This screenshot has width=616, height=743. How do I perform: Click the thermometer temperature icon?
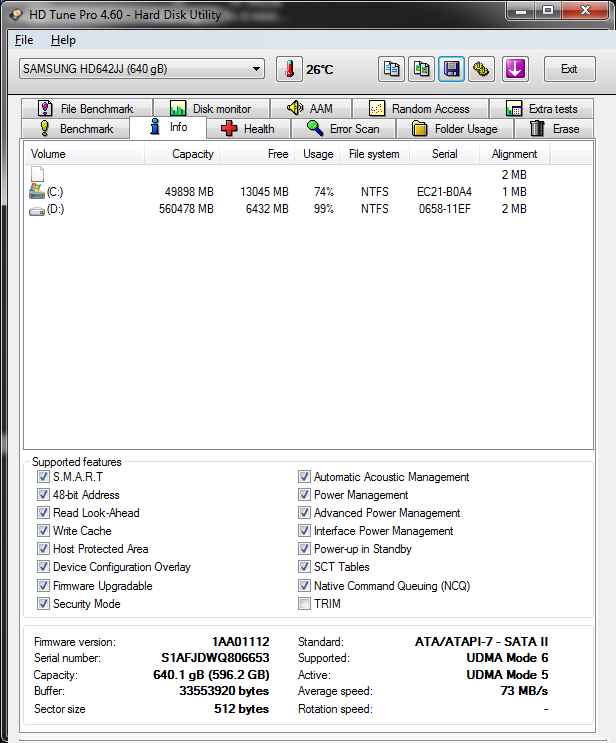290,69
